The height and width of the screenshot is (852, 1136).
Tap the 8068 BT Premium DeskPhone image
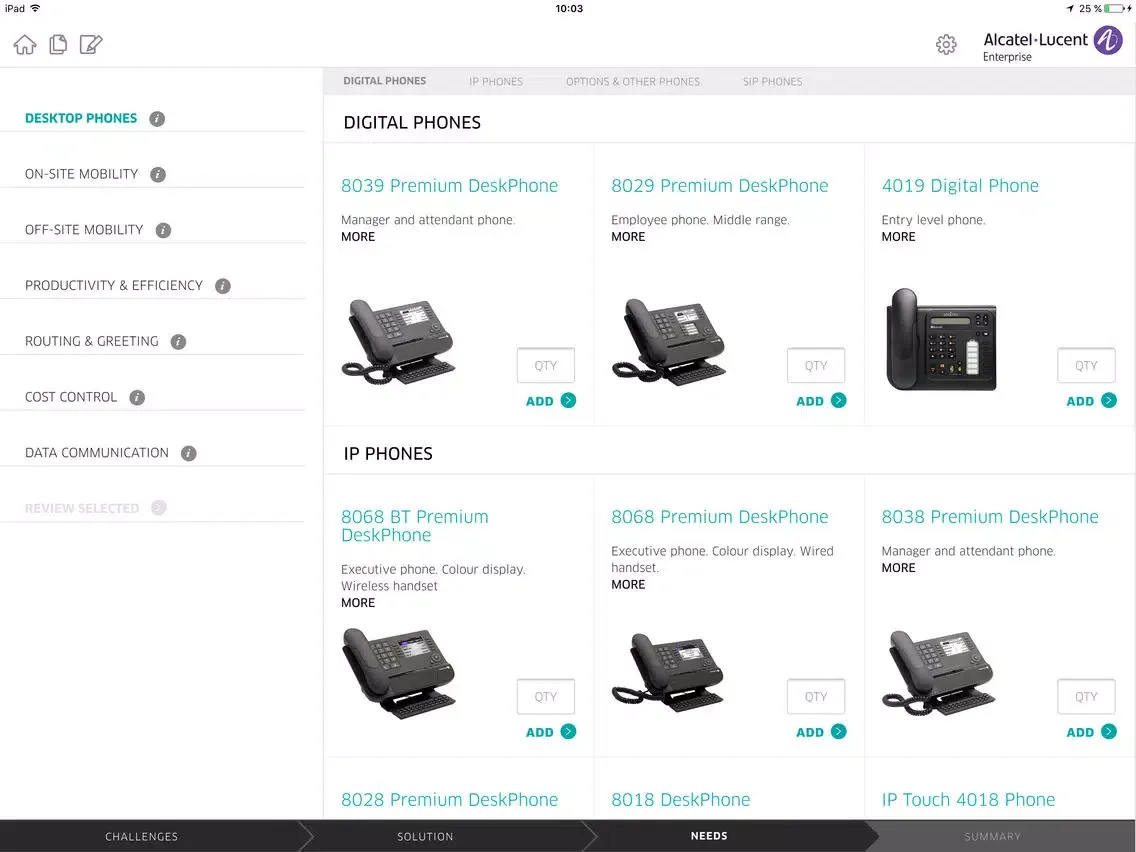tap(398, 673)
